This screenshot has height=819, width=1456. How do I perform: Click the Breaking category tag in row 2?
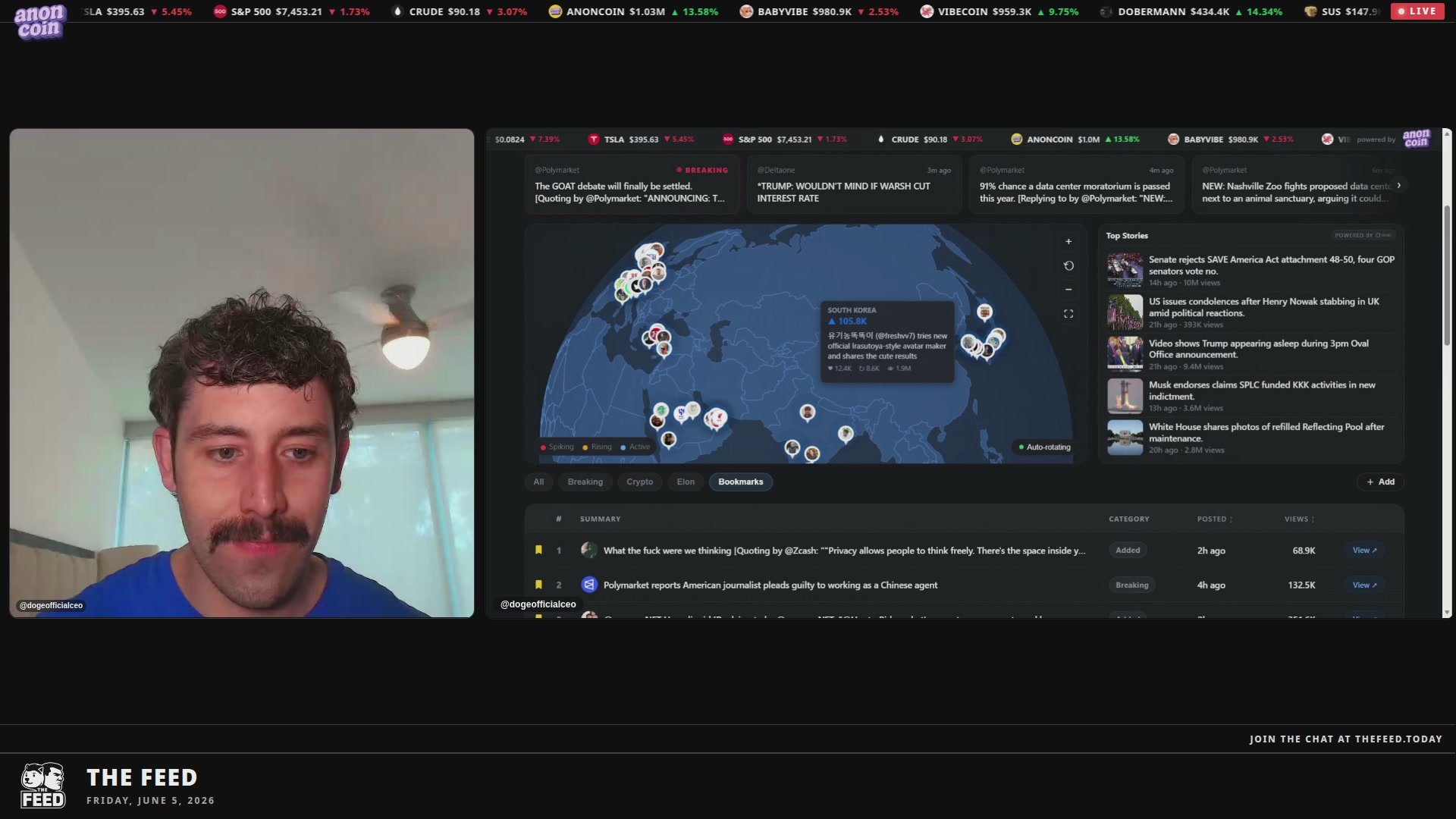1131,585
